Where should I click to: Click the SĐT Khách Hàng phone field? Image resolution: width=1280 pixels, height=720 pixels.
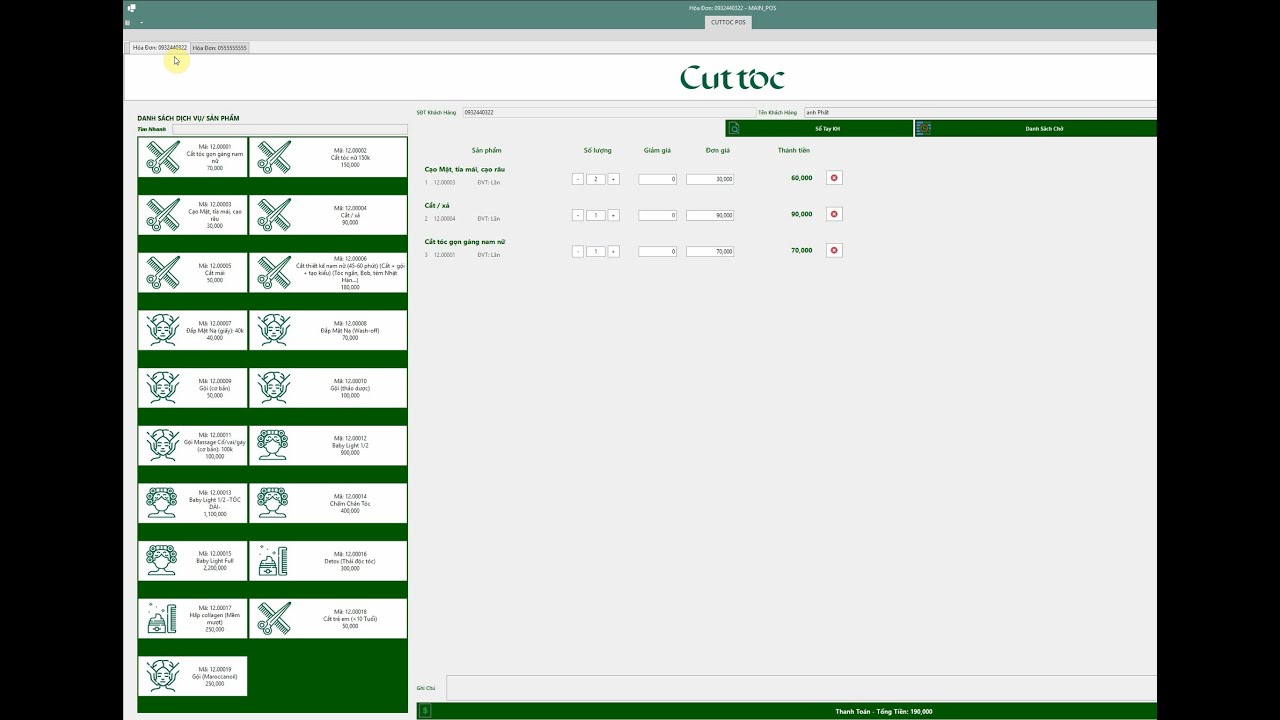[607, 112]
